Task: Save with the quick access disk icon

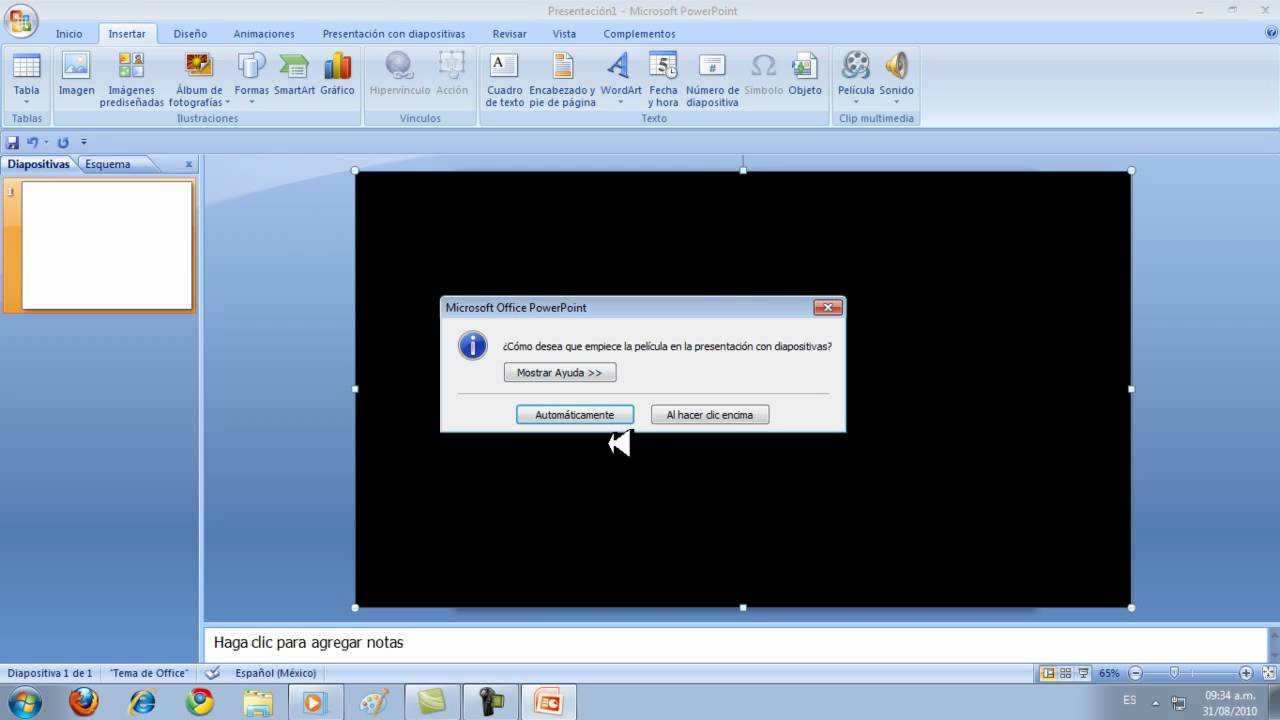Action: 13,142
